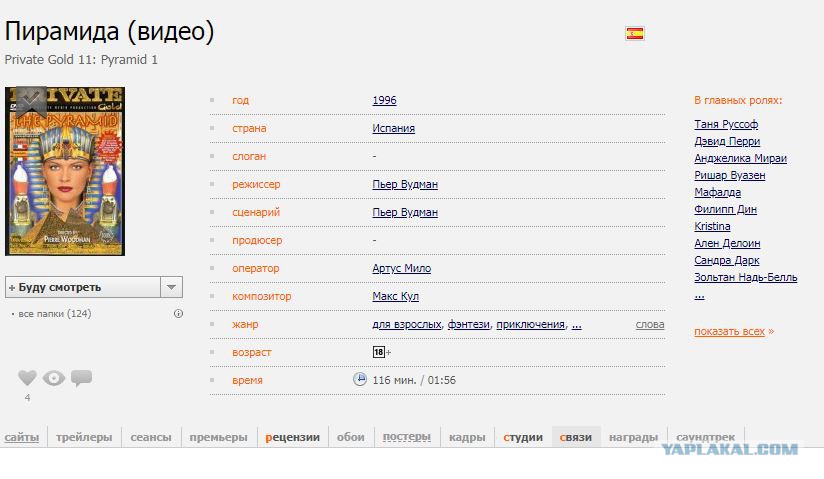Click the clock icon next to runtime
Viewport: 824px width, 479px height.
[360, 379]
